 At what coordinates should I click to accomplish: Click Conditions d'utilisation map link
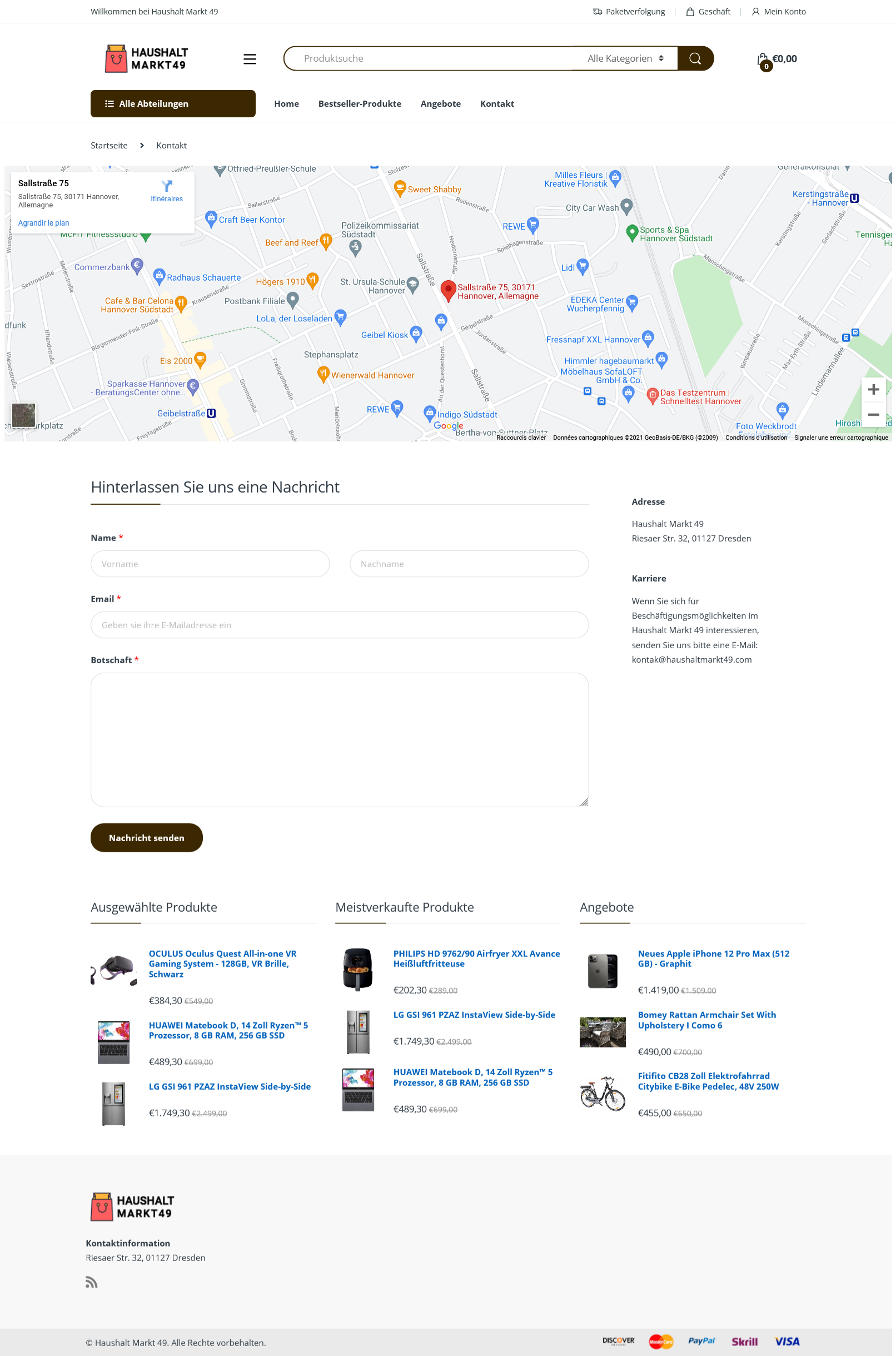755,437
